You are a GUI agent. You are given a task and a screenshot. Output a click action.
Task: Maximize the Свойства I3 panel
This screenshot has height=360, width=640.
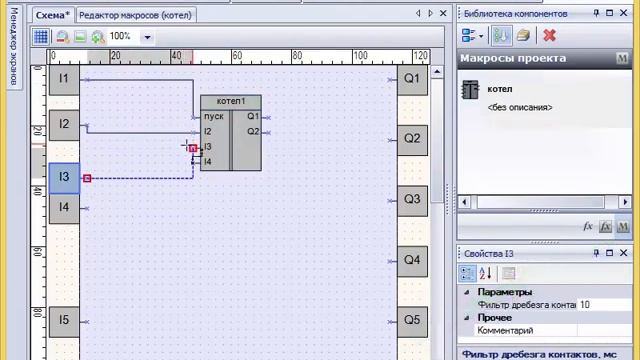pos(609,253)
